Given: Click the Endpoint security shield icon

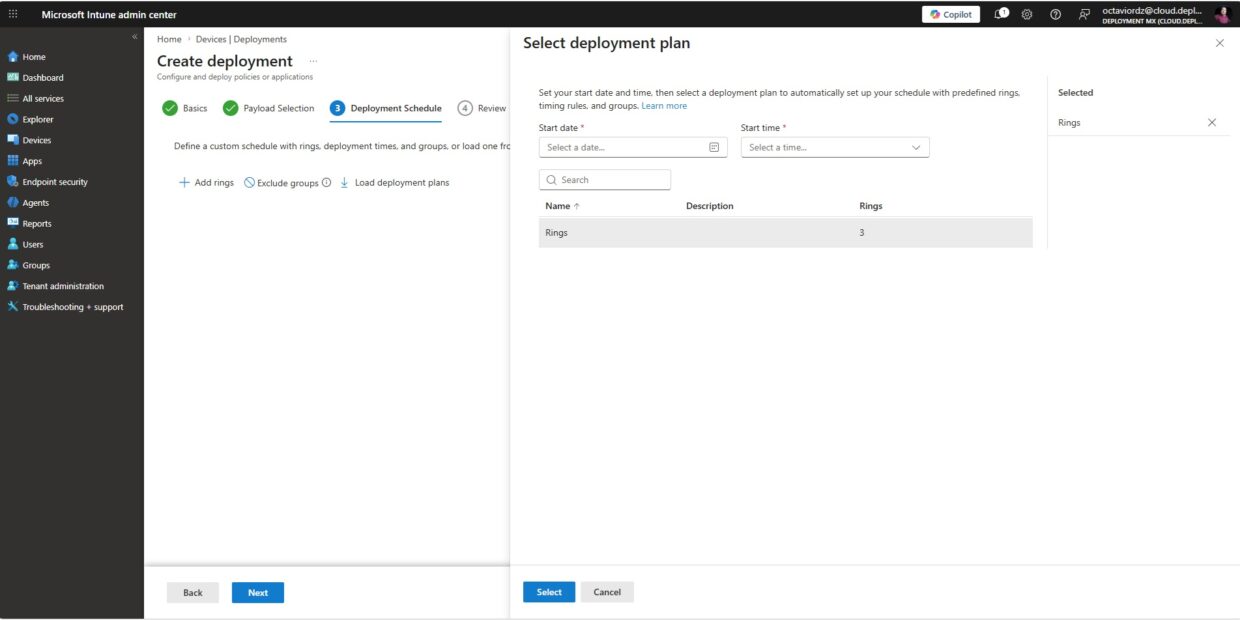Looking at the screenshot, I should [x=13, y=182].
